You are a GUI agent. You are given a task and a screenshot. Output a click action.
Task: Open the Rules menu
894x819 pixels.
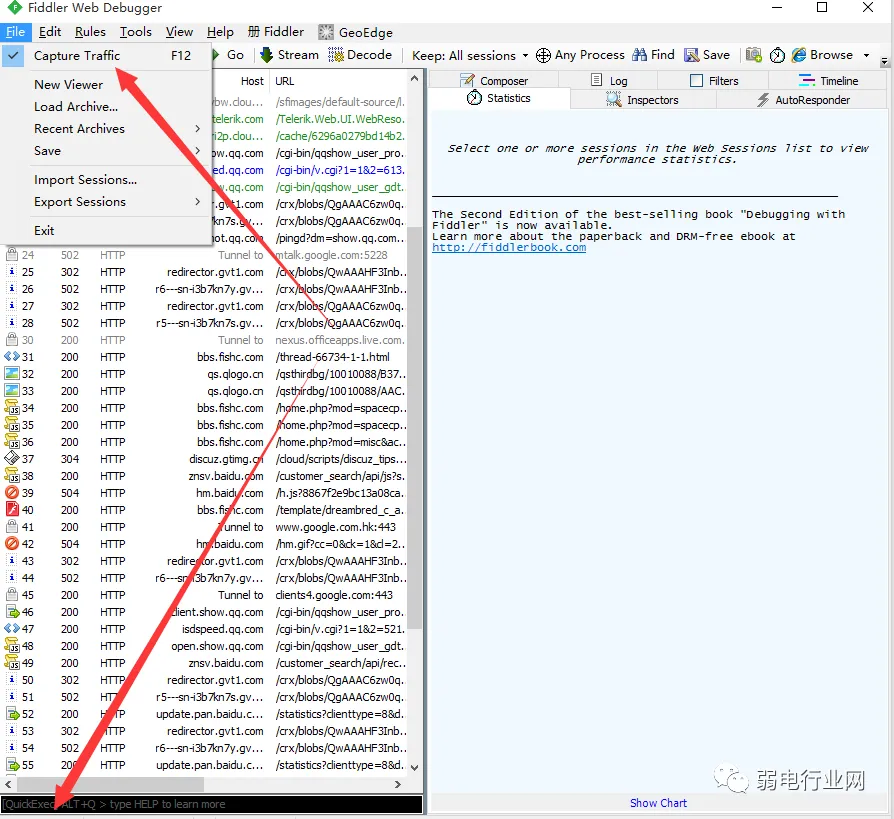point(90,32)
